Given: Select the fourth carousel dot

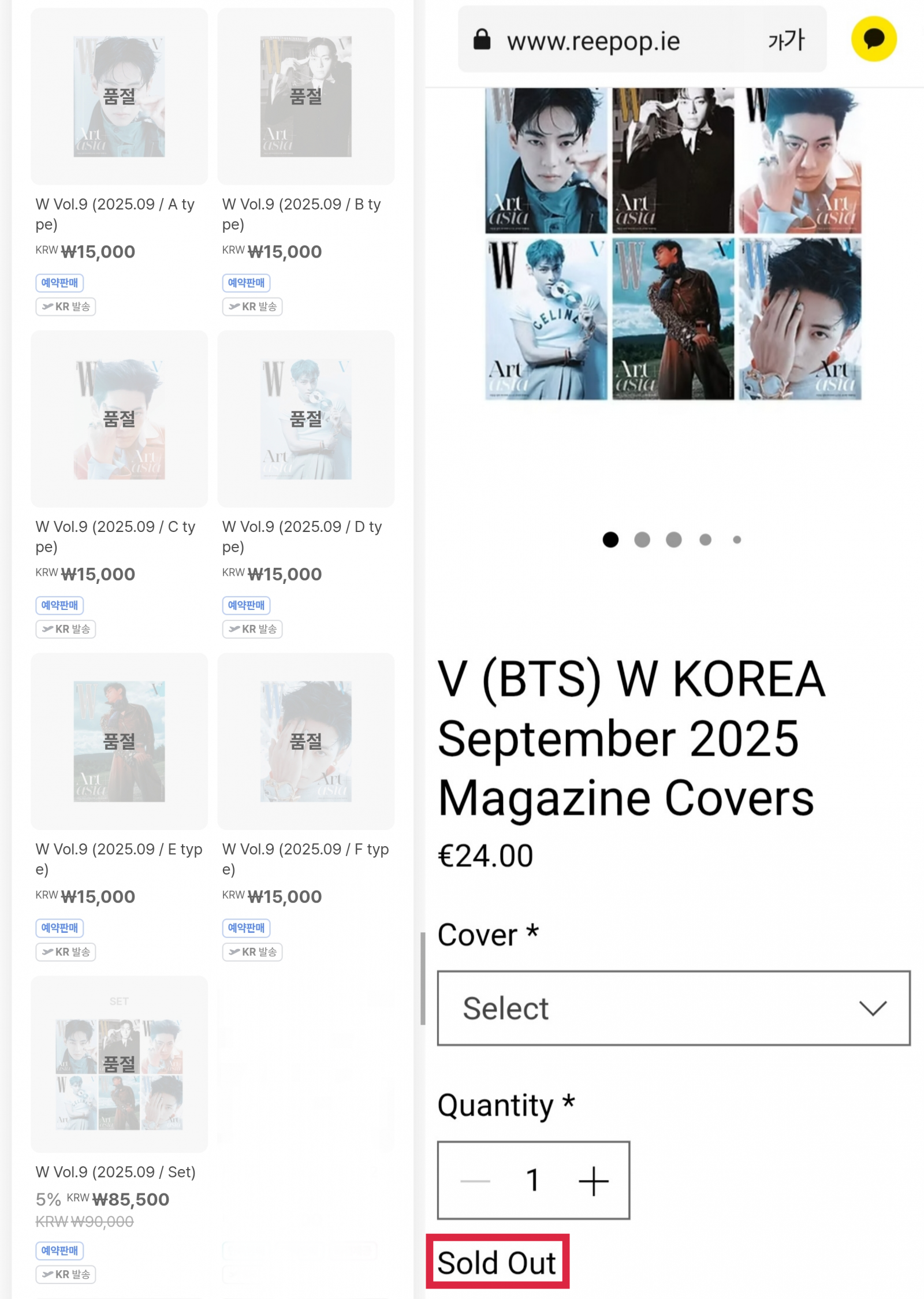Looking at the screenshot, I should click(705, 539).
